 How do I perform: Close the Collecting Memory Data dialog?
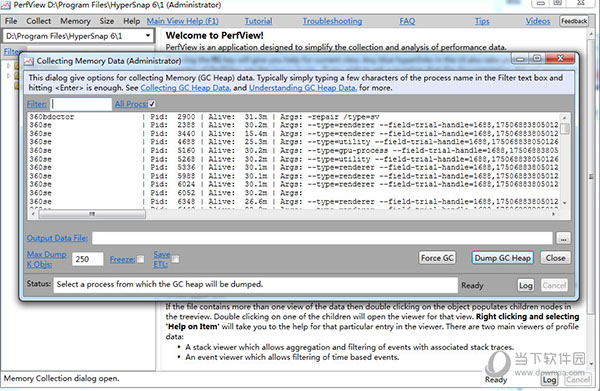[x=560, y=59]
